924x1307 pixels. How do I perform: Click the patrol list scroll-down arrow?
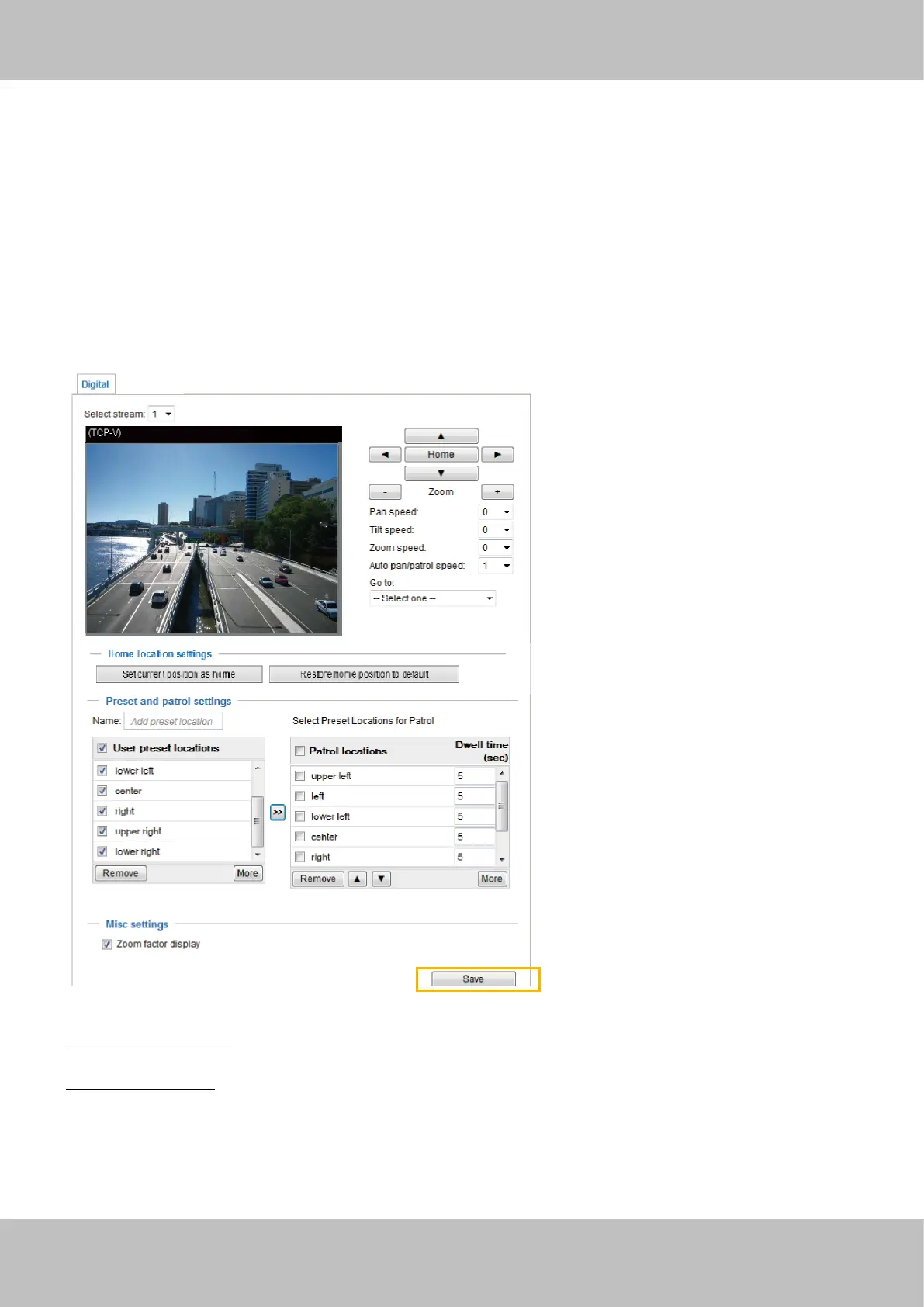[x=502, y=860]
